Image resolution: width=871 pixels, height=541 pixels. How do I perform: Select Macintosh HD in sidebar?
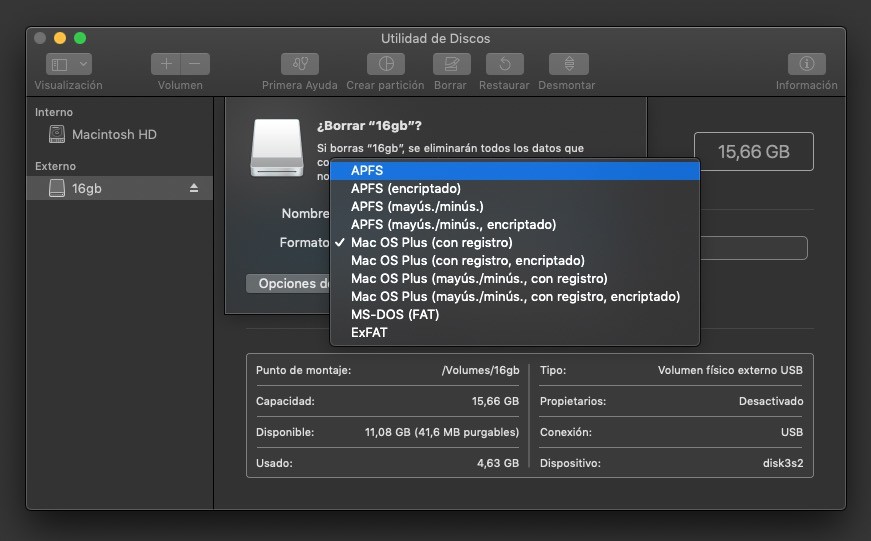(x=114, y=134)
